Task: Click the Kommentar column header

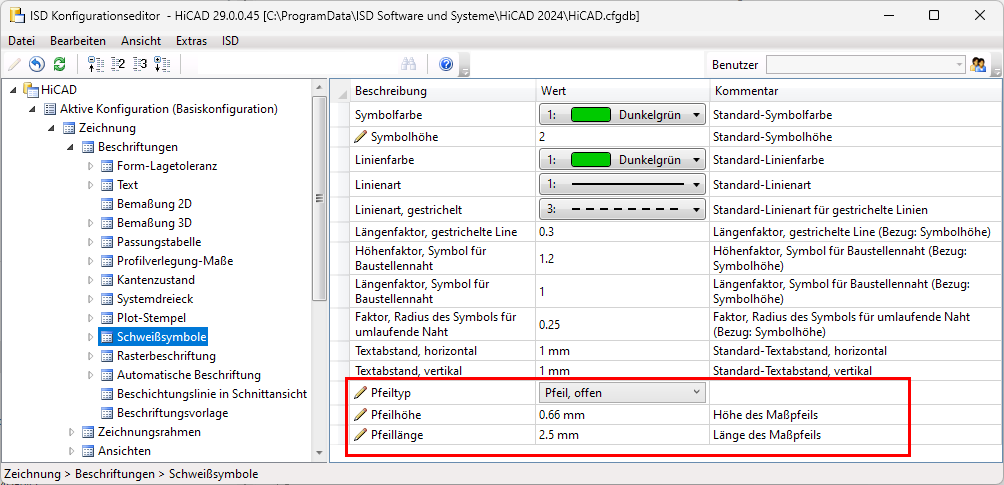Action: tap(854, 91)
